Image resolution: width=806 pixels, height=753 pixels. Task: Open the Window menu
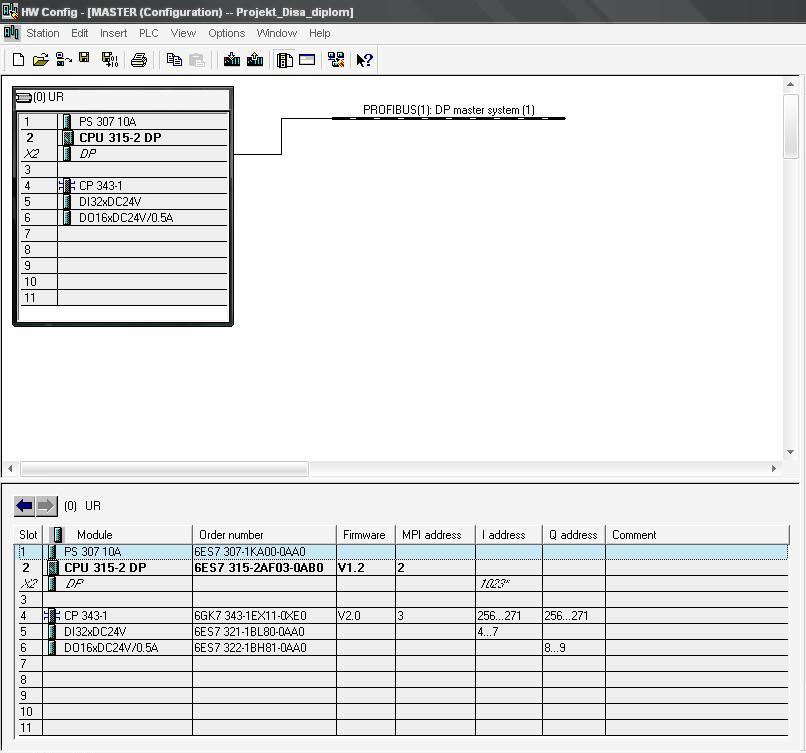point(277,33)
